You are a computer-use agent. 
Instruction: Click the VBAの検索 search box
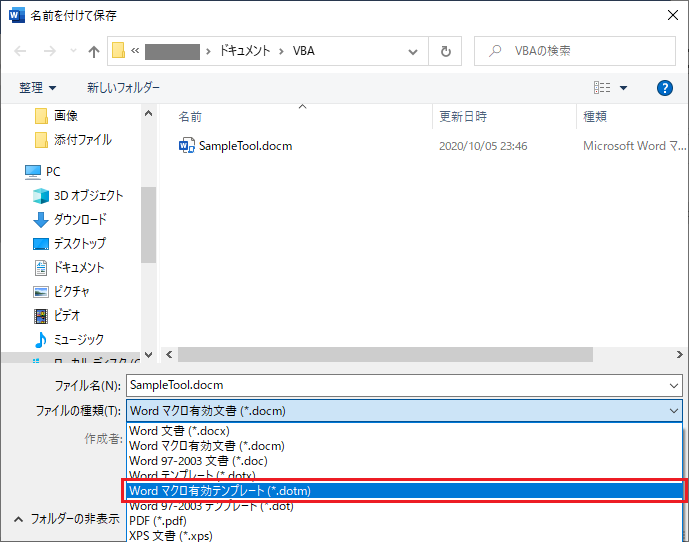pos(575,51)
